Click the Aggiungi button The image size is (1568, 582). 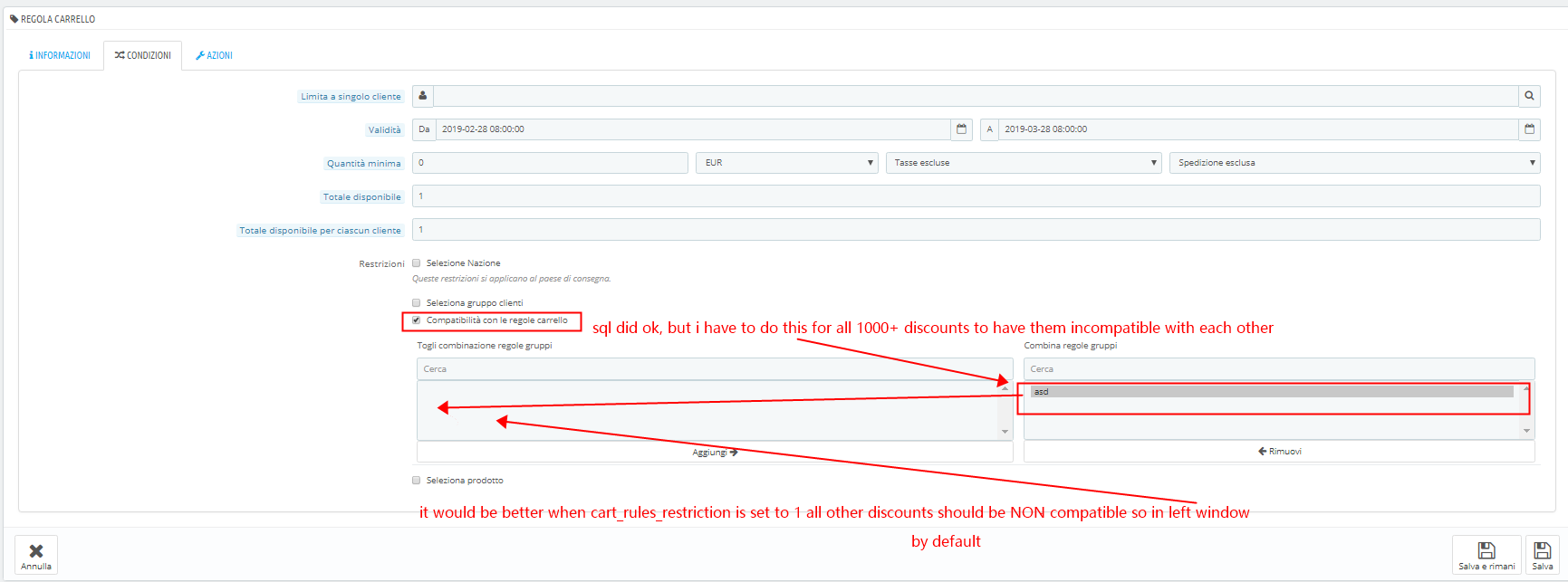(715, 452)
